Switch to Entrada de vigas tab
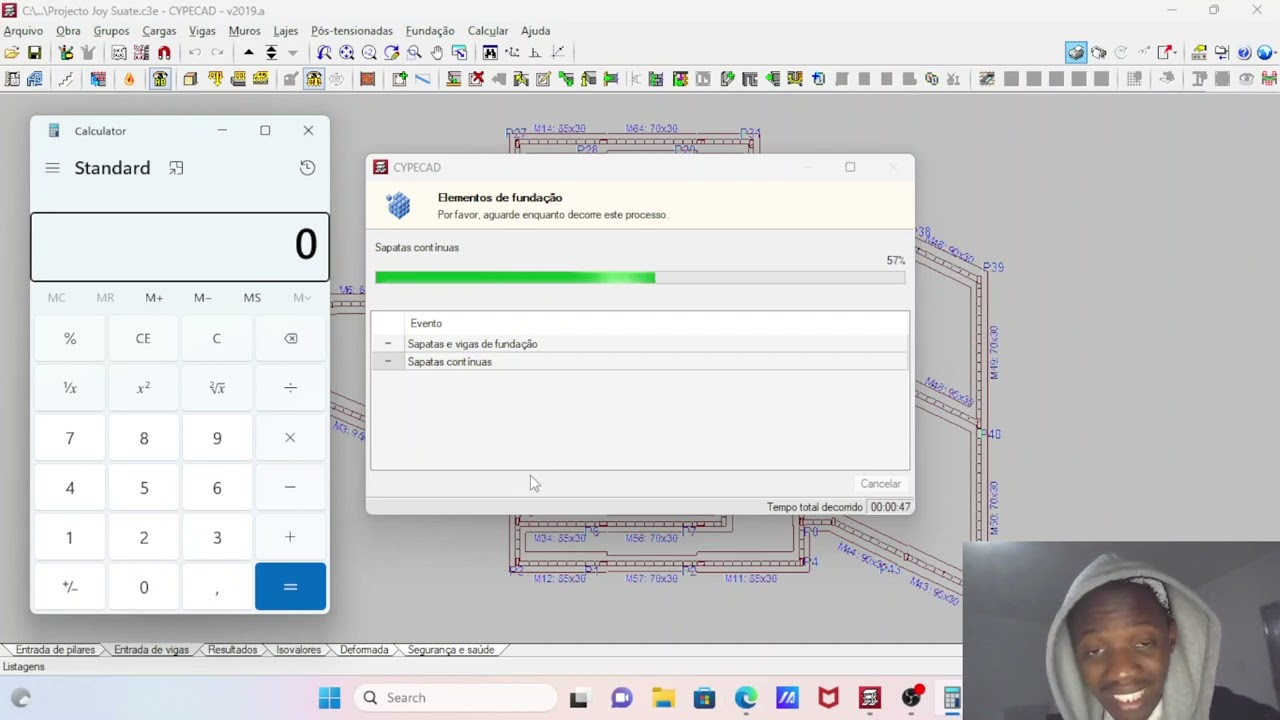Screen dimensions: 1280x720 [x=151, y=650]
